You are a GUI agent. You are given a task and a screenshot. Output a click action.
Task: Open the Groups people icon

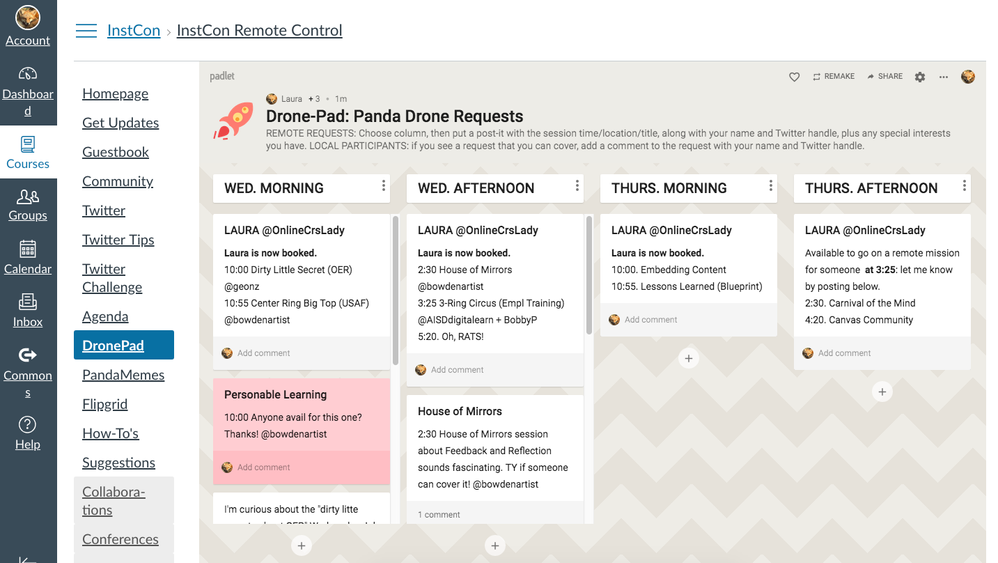click(x=27, y=197)
